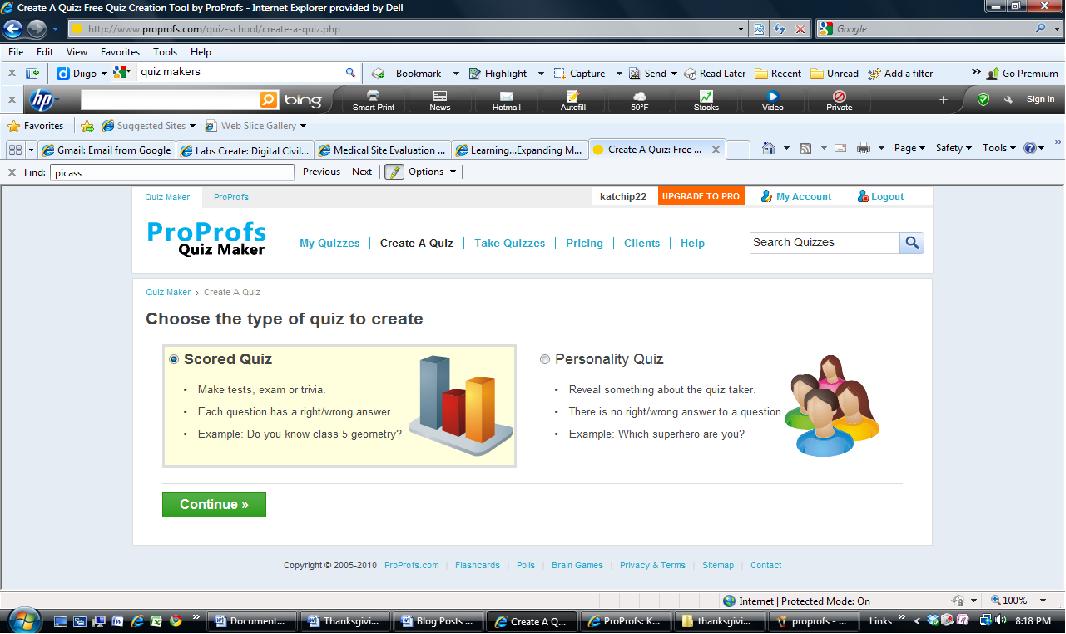Open the Smart Print tool
The height and width of the screenshot is (634, 1066).
[374, 100]
